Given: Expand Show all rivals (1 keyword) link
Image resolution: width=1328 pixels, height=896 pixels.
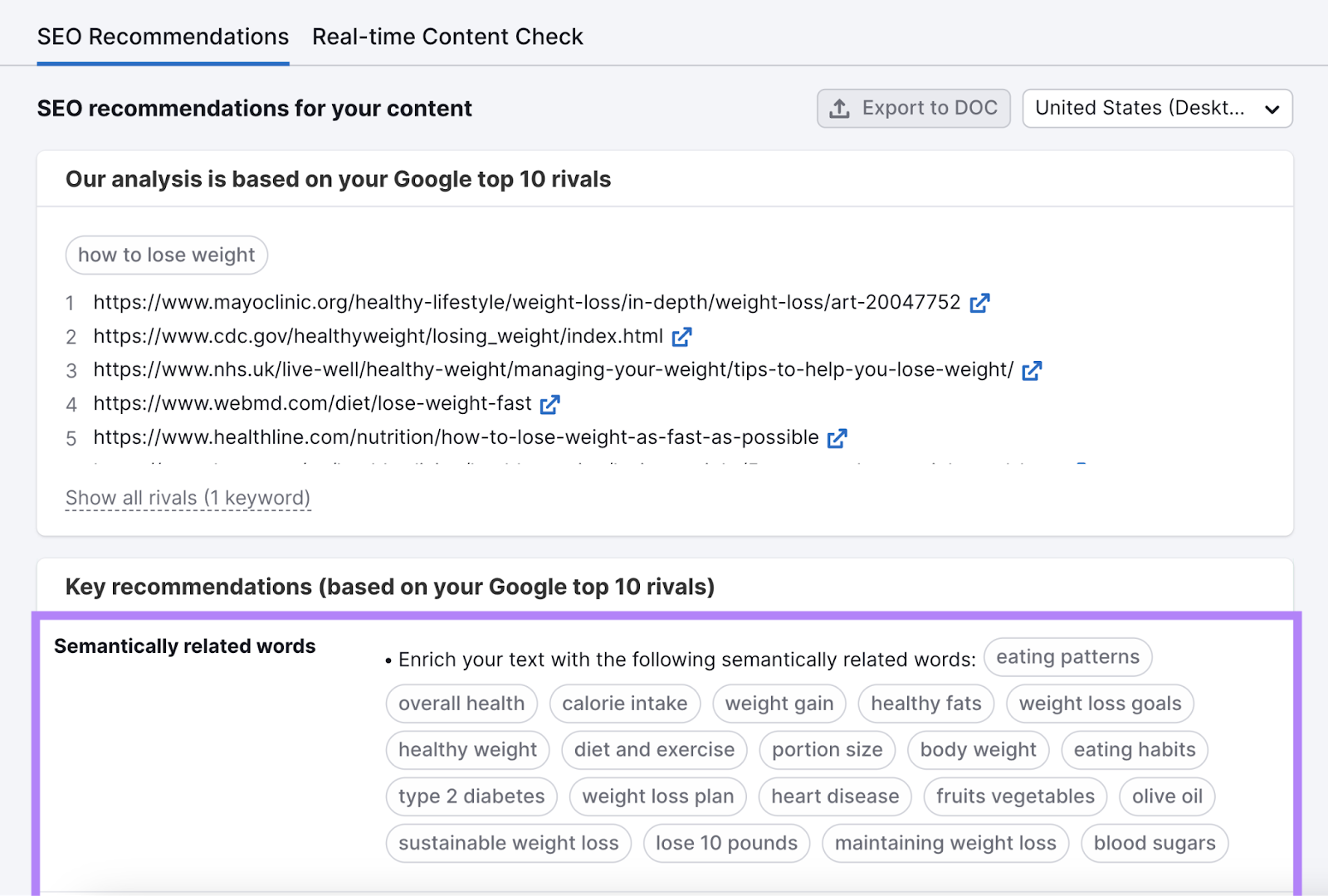Looking at the screenshot, I should (x=188, y=498).
